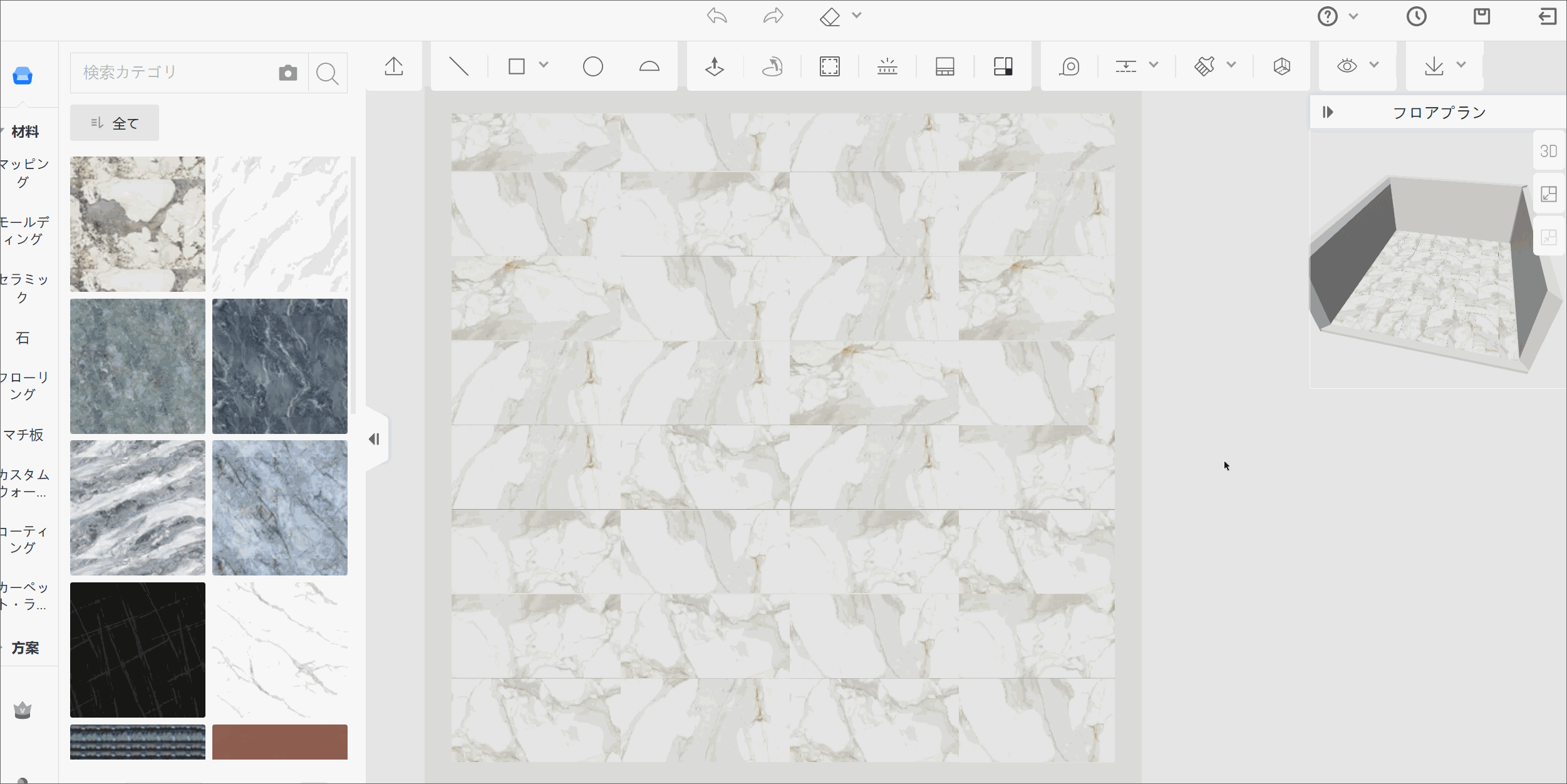This screenshot has width=1567, height=784.
Task: Select the dashed border frame tool
Action: 830,66
